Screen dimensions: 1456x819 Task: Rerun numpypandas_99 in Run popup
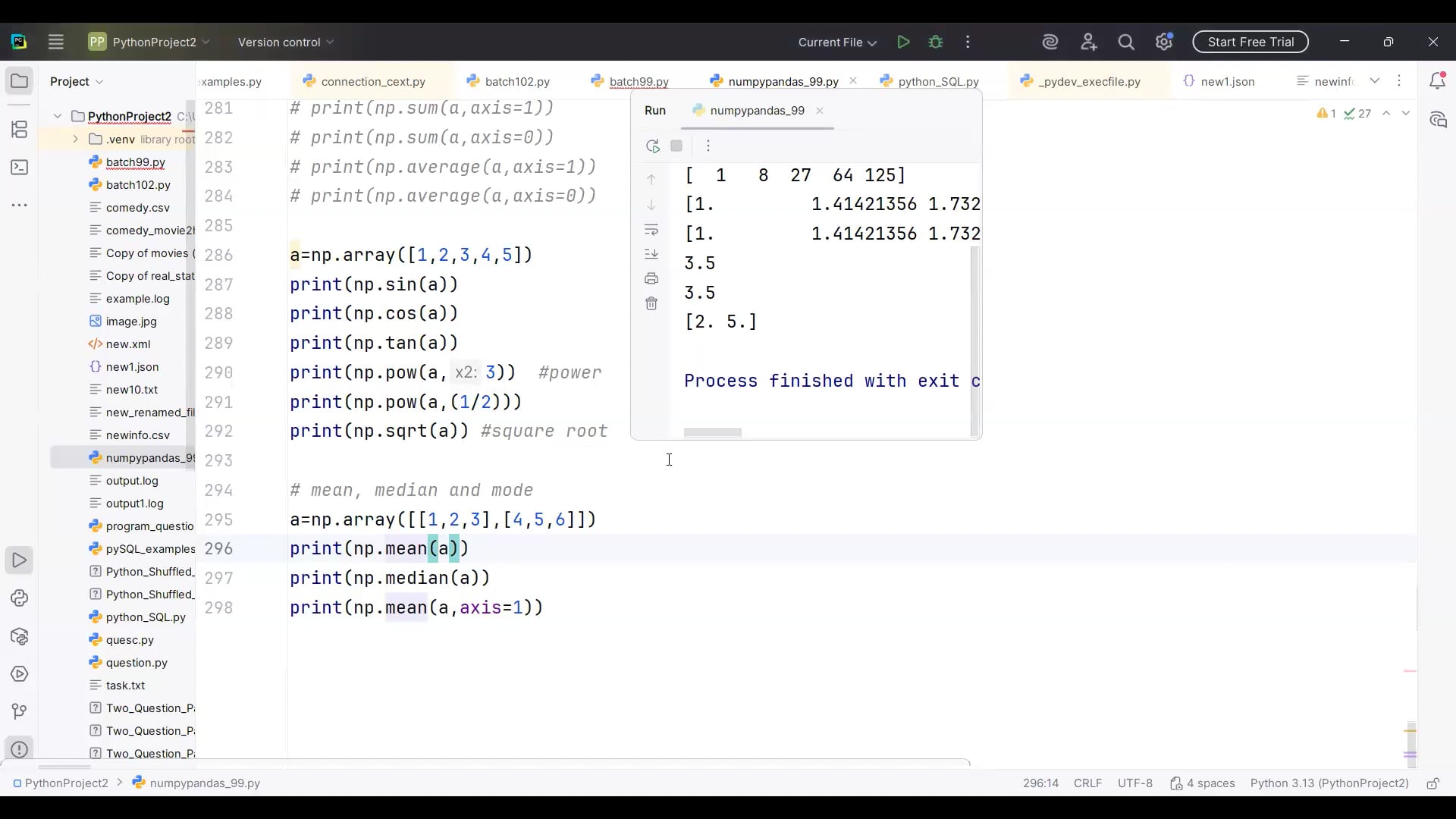pyautogui.click(x=652, y=146)
